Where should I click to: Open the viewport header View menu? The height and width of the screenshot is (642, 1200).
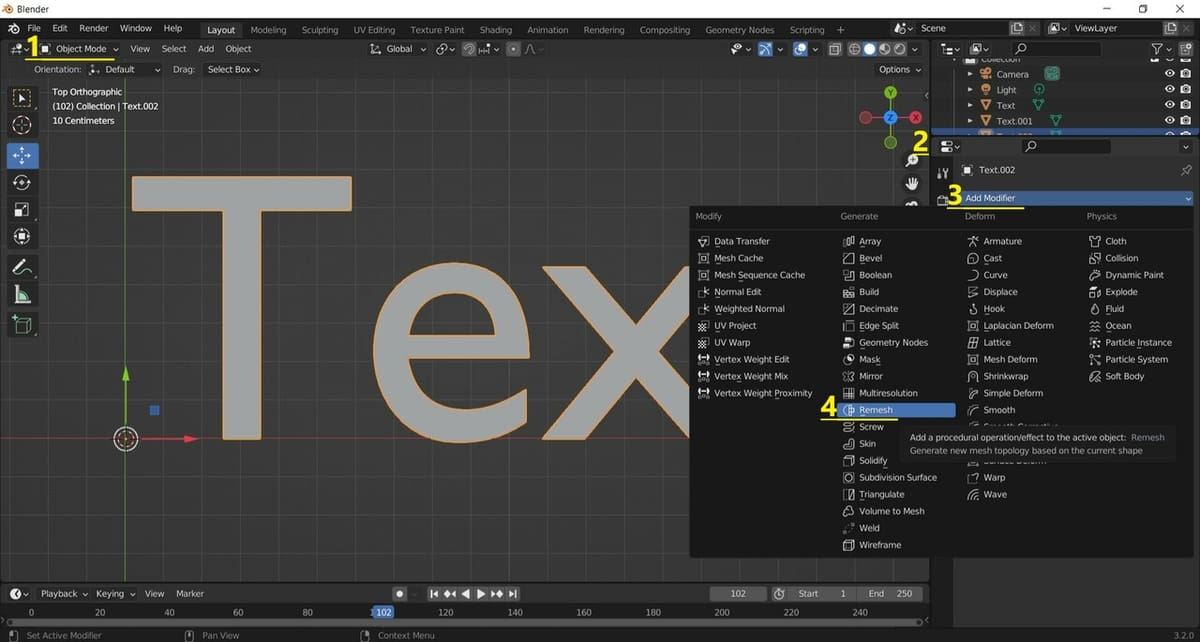140,49
